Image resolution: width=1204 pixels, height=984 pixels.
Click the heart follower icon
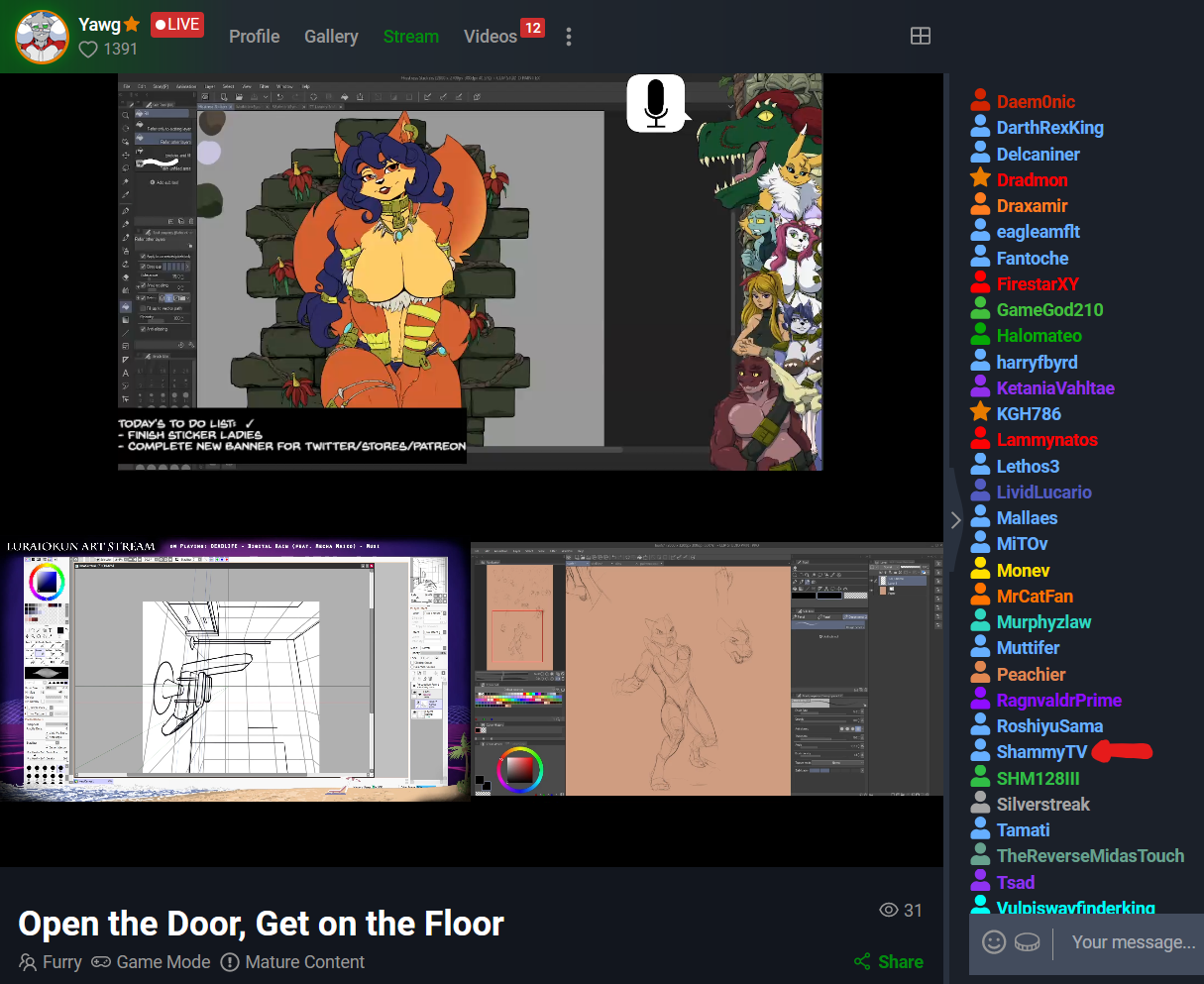[x=88, y=49]
